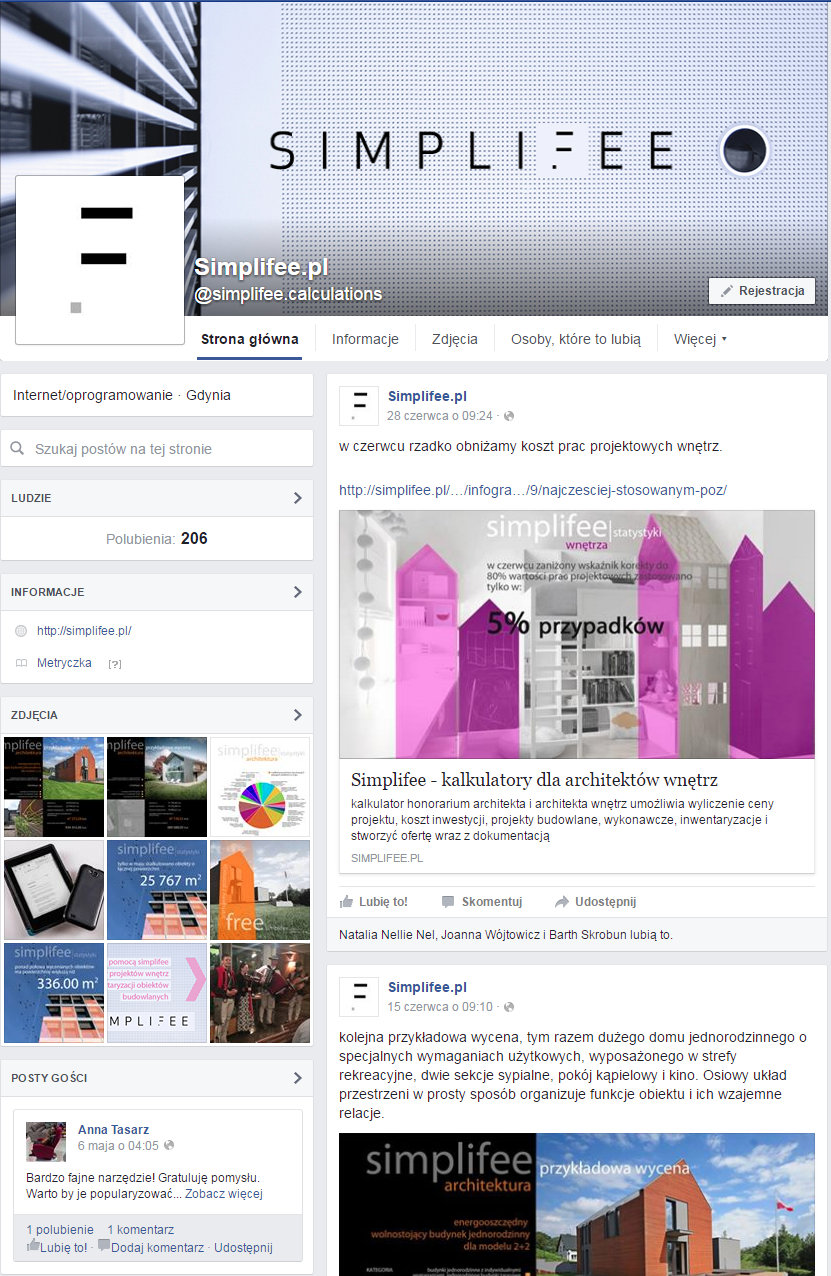
Task: Expand the Ludzie section arrow
Action: click(297, 498)
